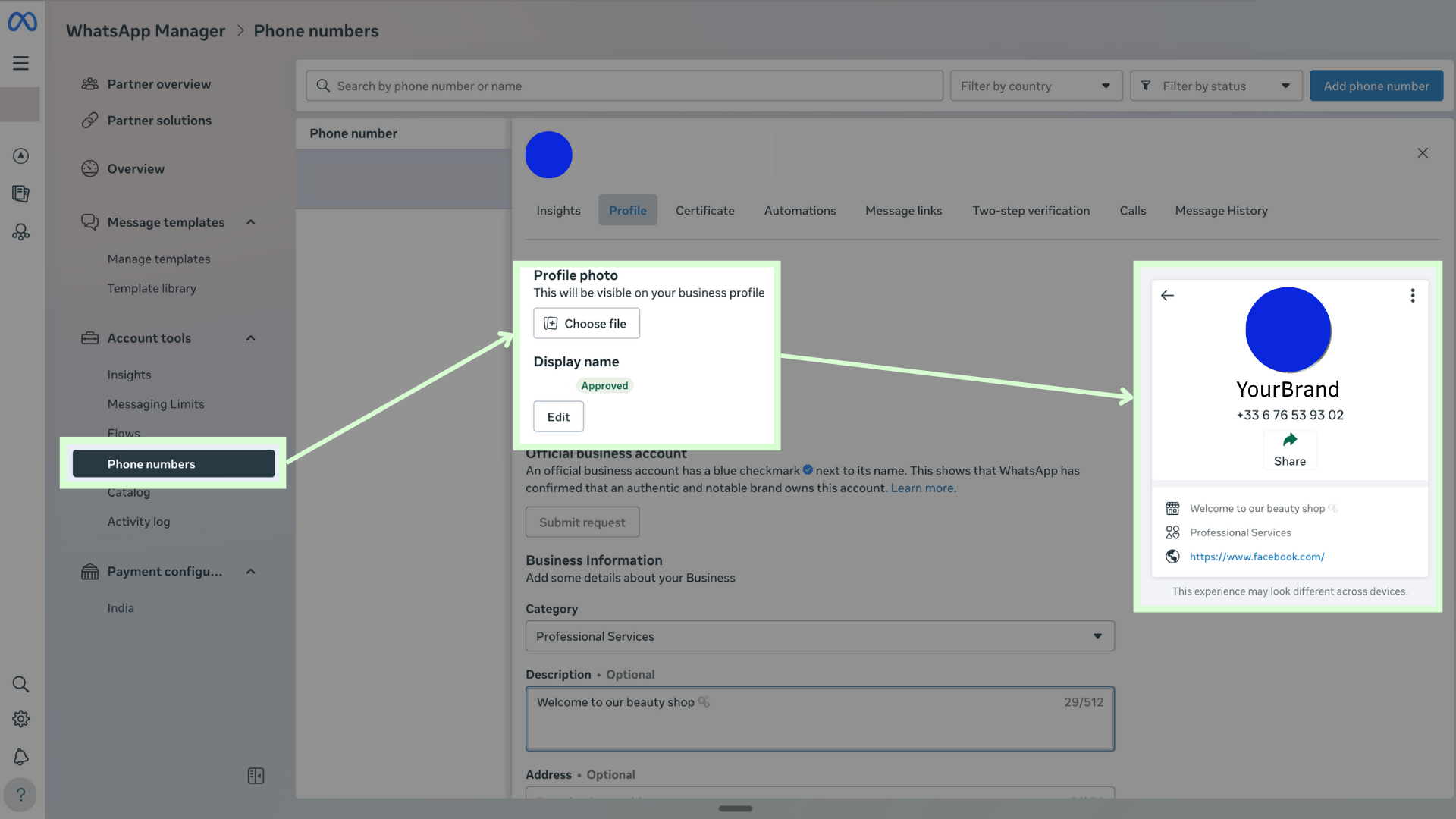Viewport: 1456px width, 819px height.
Task: Click the phone number search field
Action: pyautogui.click(x=624, y=86)
